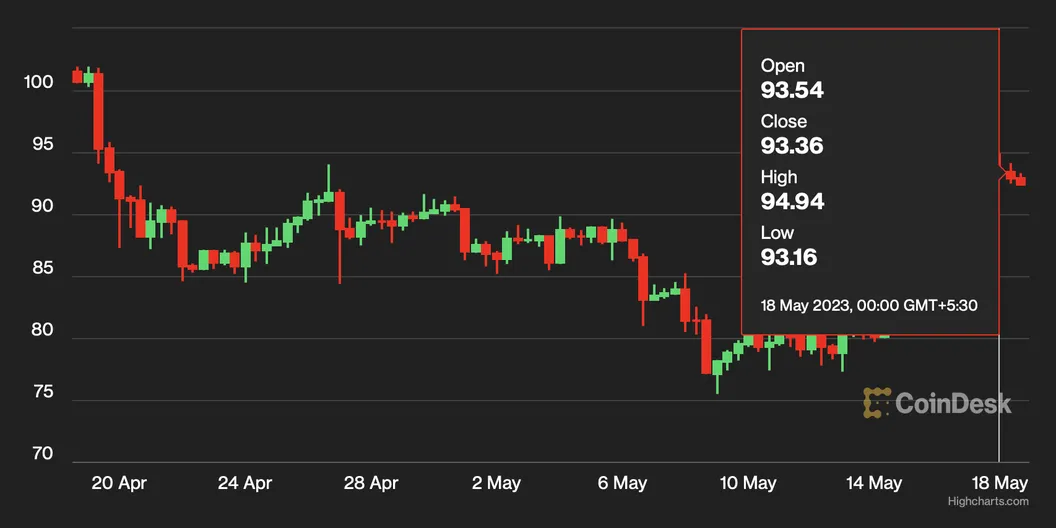This screenshot has height=528, width=1056.
Task: Click the 28 Apr date label
Action: [x=371, y=483]
